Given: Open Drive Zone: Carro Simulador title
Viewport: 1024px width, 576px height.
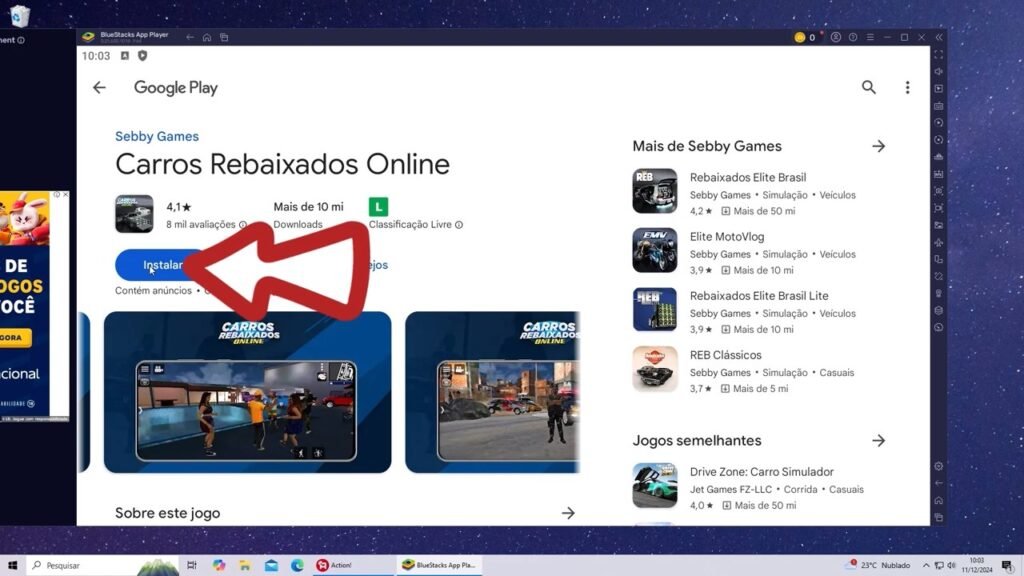Looking at the screenshot, I should click(x=761, y=472).
